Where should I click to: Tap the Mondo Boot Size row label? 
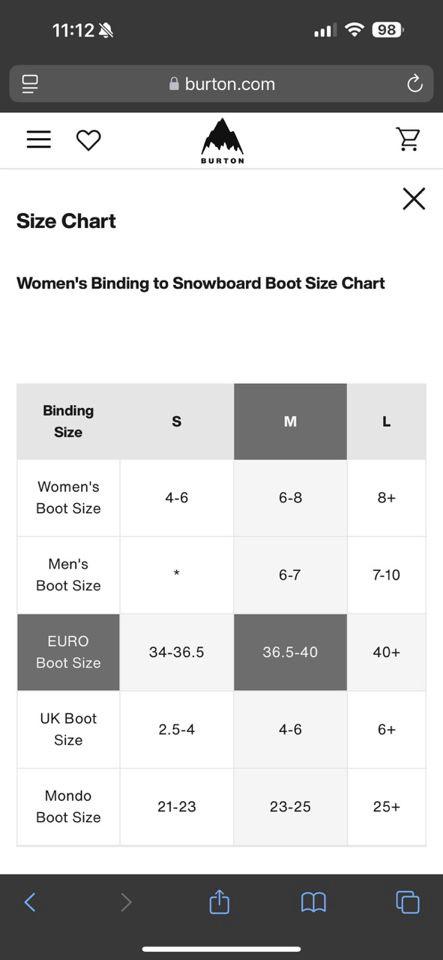(x=69, y=806)
